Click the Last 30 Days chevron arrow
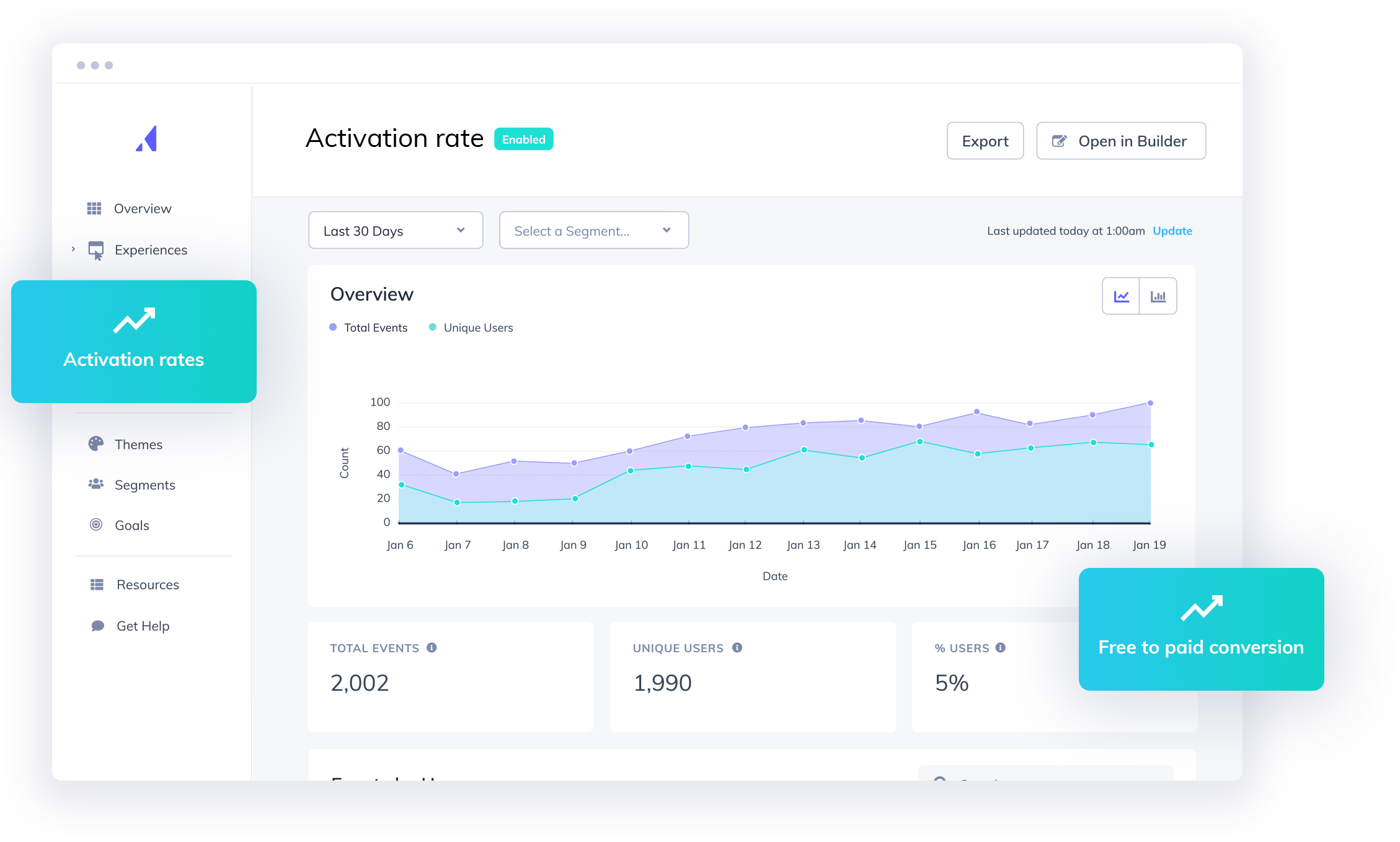1400x842 pixels. 461,230
